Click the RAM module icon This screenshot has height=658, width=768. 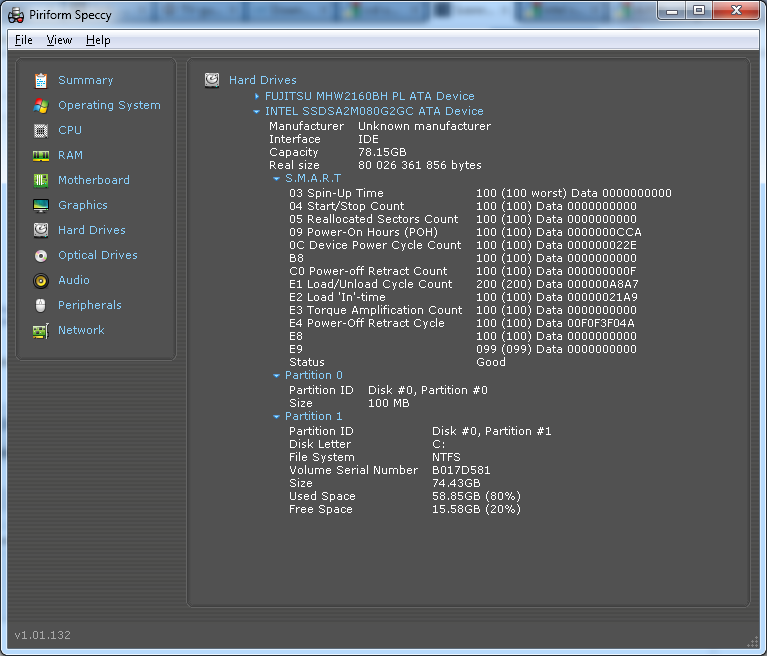coord(41,156)
